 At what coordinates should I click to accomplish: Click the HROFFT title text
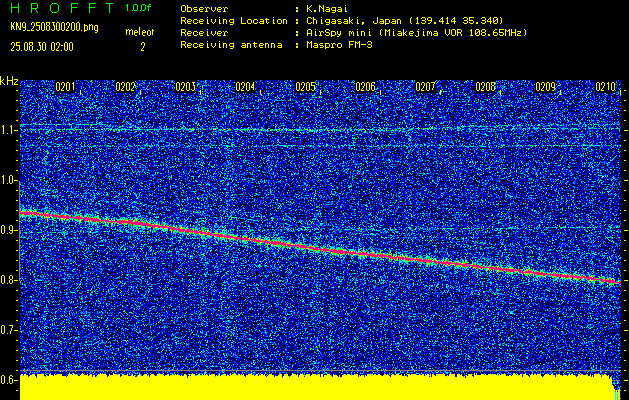click(62, 8)
